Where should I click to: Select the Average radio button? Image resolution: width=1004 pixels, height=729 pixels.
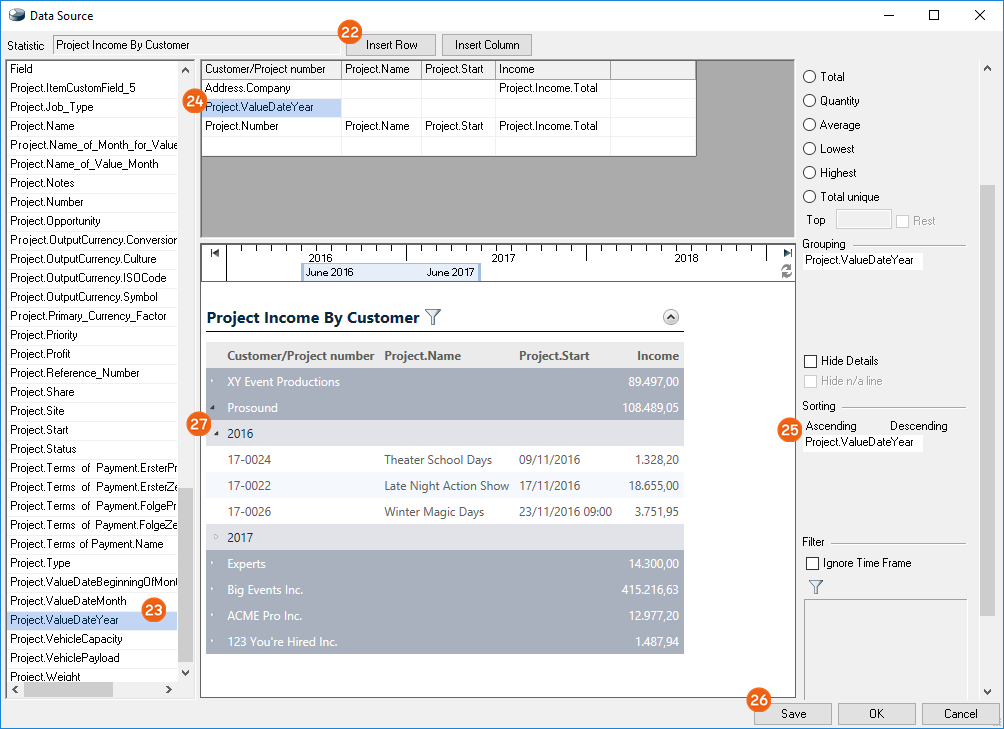pos(810,125)
